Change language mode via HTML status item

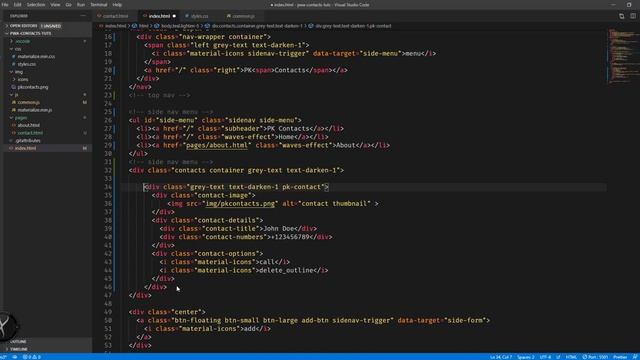click(571, 357)
